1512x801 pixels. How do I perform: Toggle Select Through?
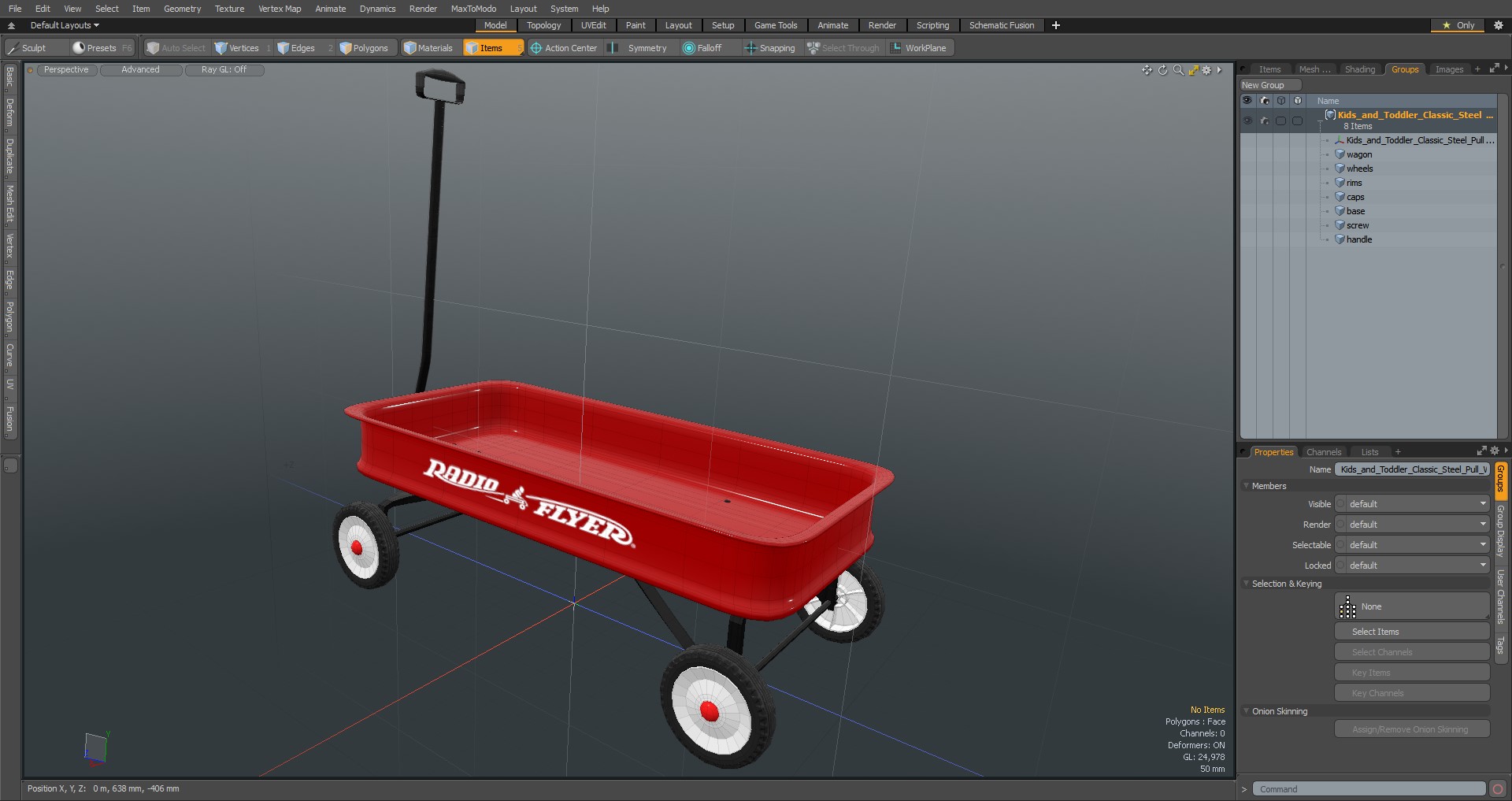coord(843,48)
